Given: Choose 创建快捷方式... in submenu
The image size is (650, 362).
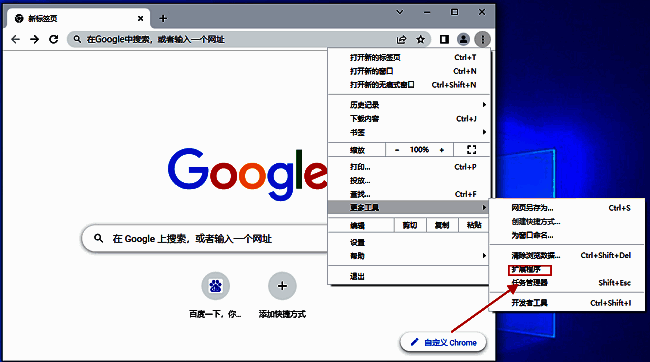Looking at the screenshot, I should tap(567, 221).
